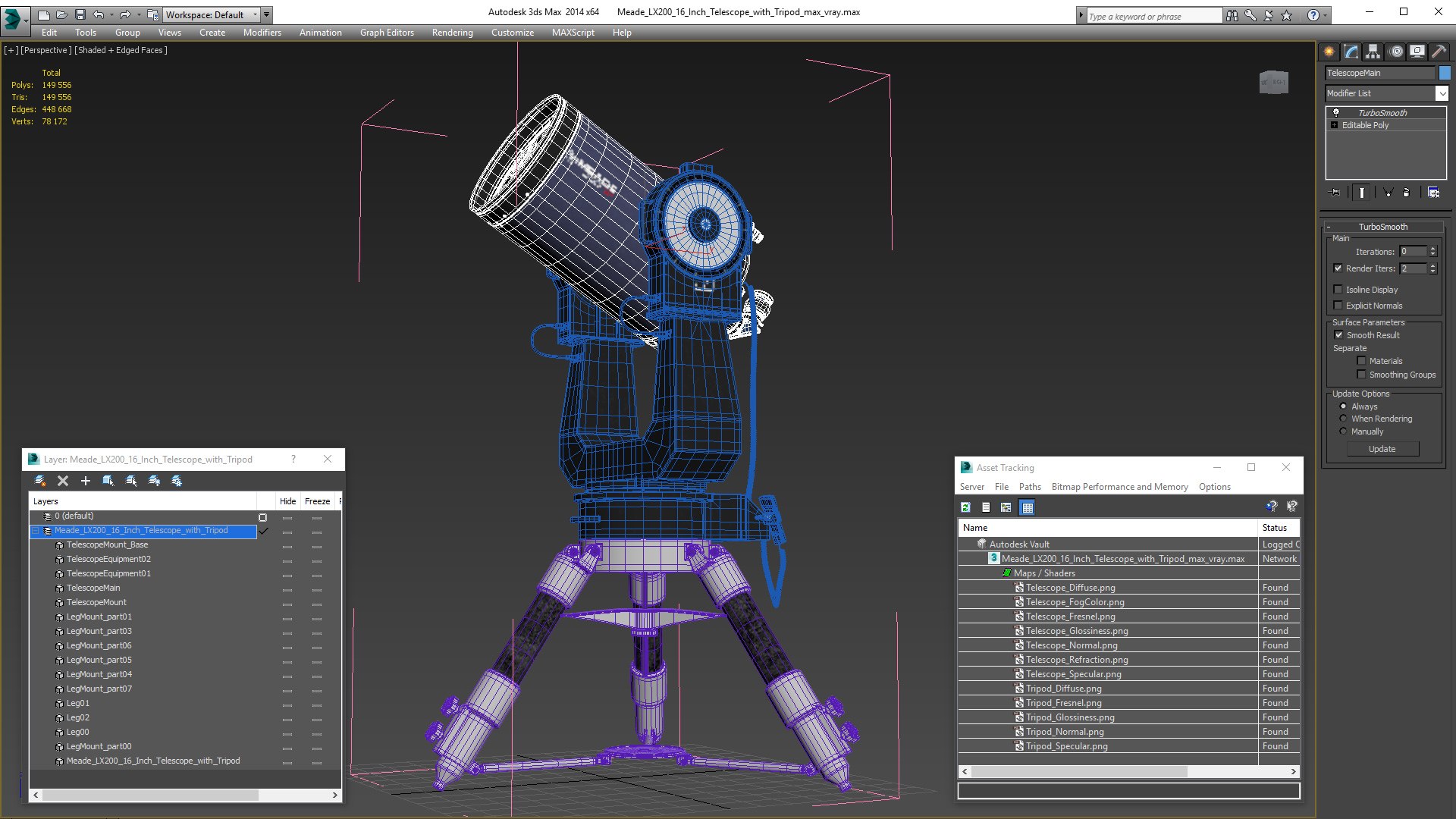
Task: Select the When Rendering update option
Action: click(x=1343, y=419)
